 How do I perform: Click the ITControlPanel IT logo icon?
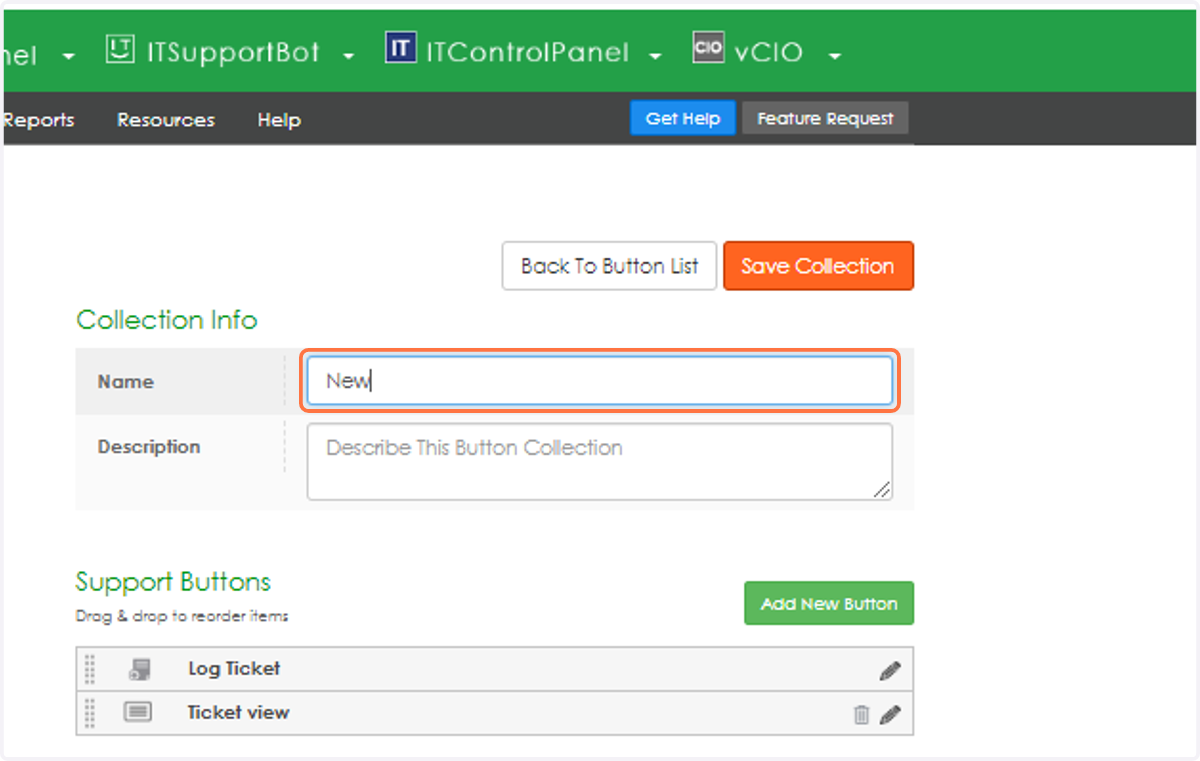(x=400, y=49)
